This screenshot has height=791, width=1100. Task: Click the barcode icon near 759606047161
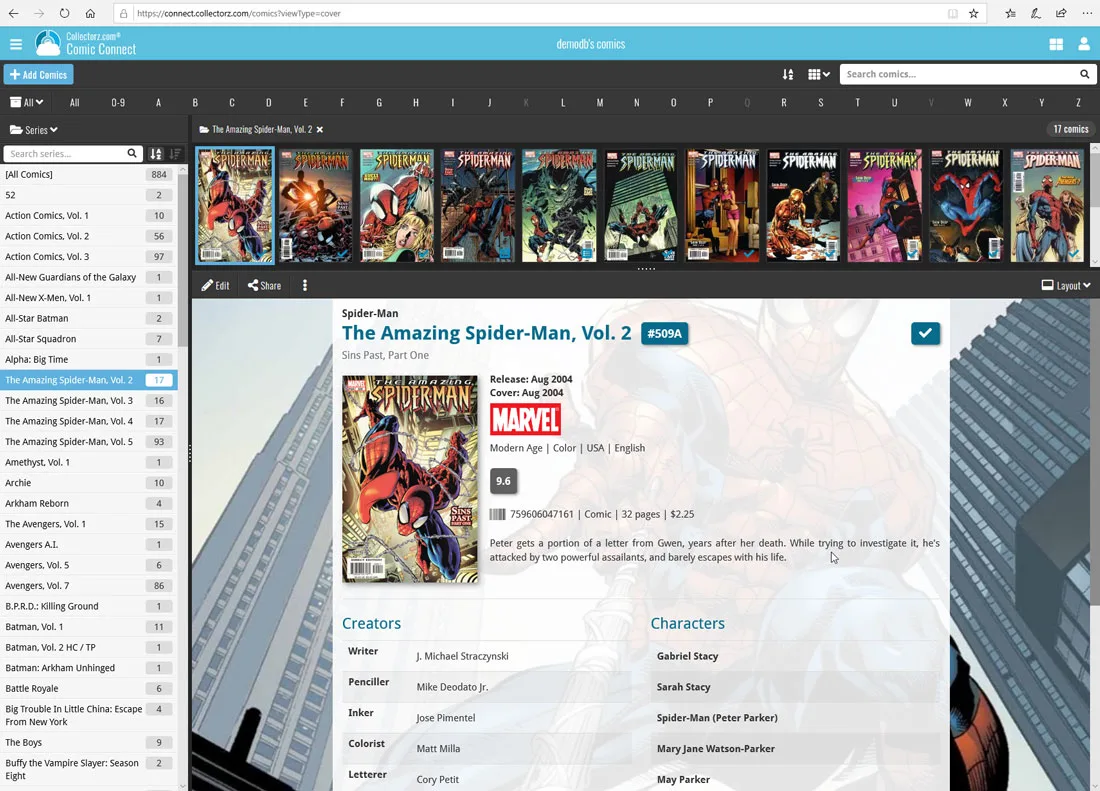(x=497, y=514)
